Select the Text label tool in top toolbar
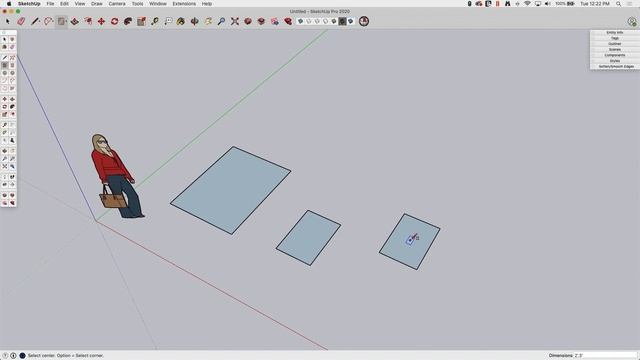This screenshot has width=640, height=360. (168, 21)
